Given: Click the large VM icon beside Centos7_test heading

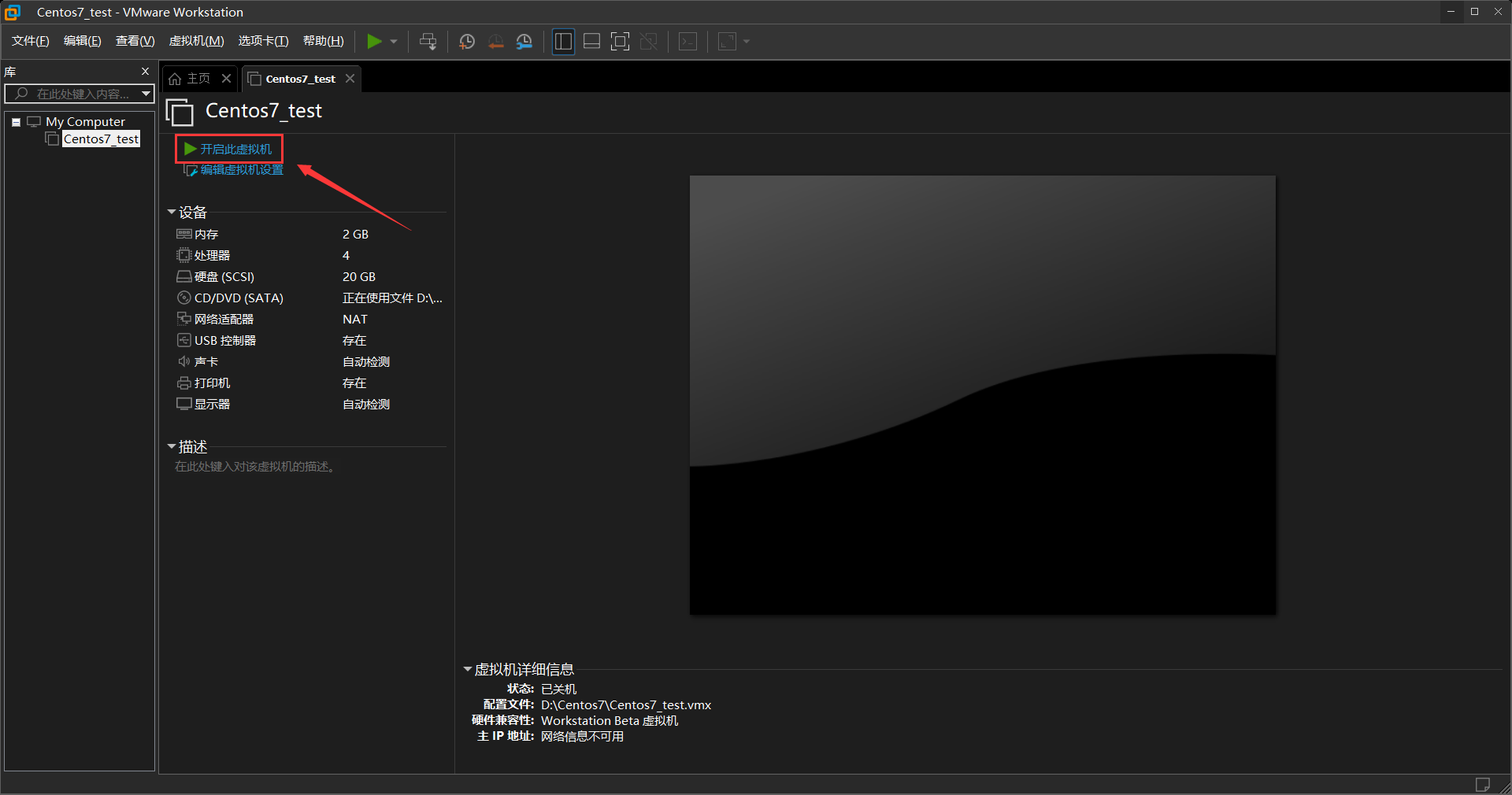Looking at the screenshot, I should pos(180,112).
